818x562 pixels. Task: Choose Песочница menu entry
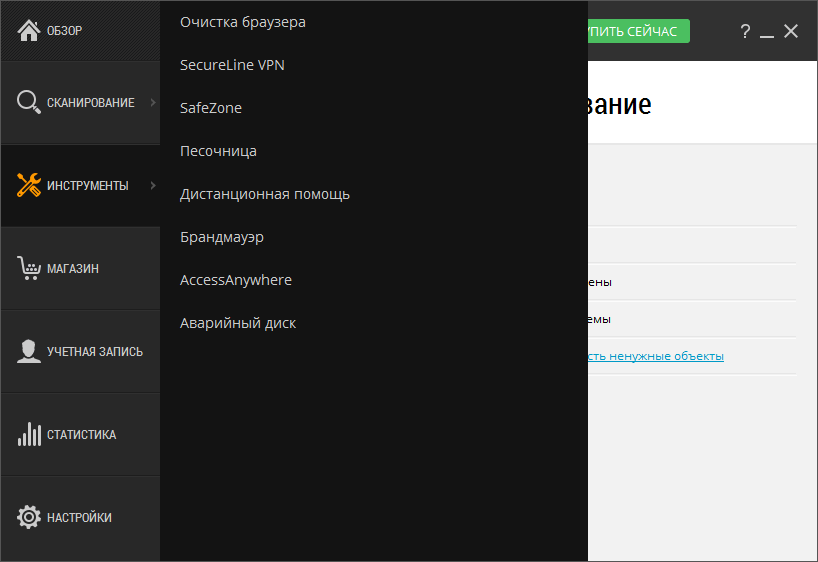point(218,151)
